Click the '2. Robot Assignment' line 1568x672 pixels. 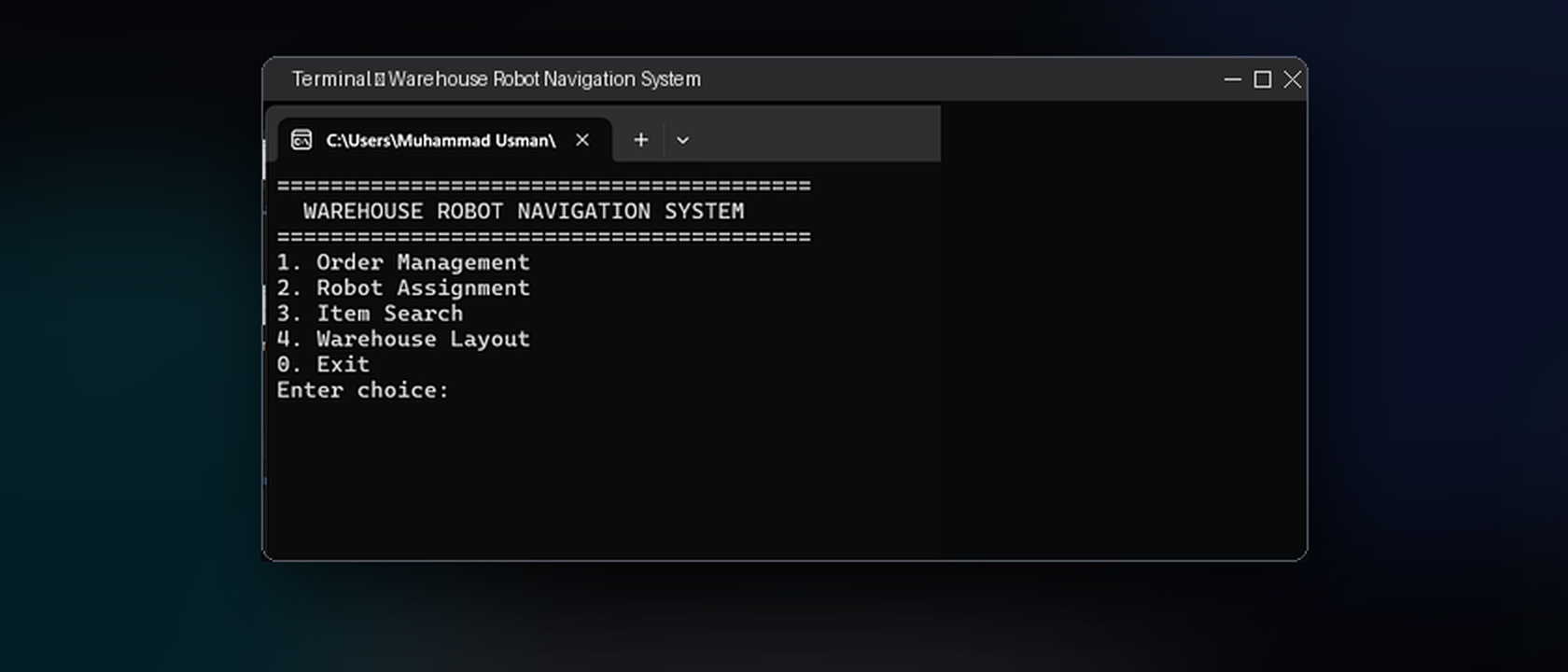(403, 288)
